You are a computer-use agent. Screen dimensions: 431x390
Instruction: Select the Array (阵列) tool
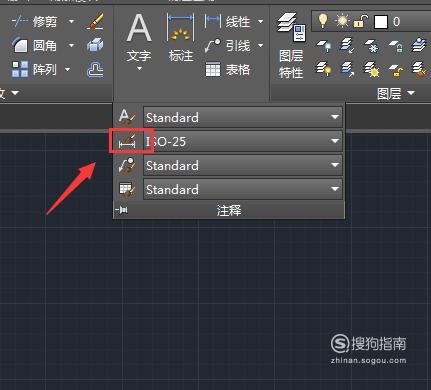coord(34,69)
